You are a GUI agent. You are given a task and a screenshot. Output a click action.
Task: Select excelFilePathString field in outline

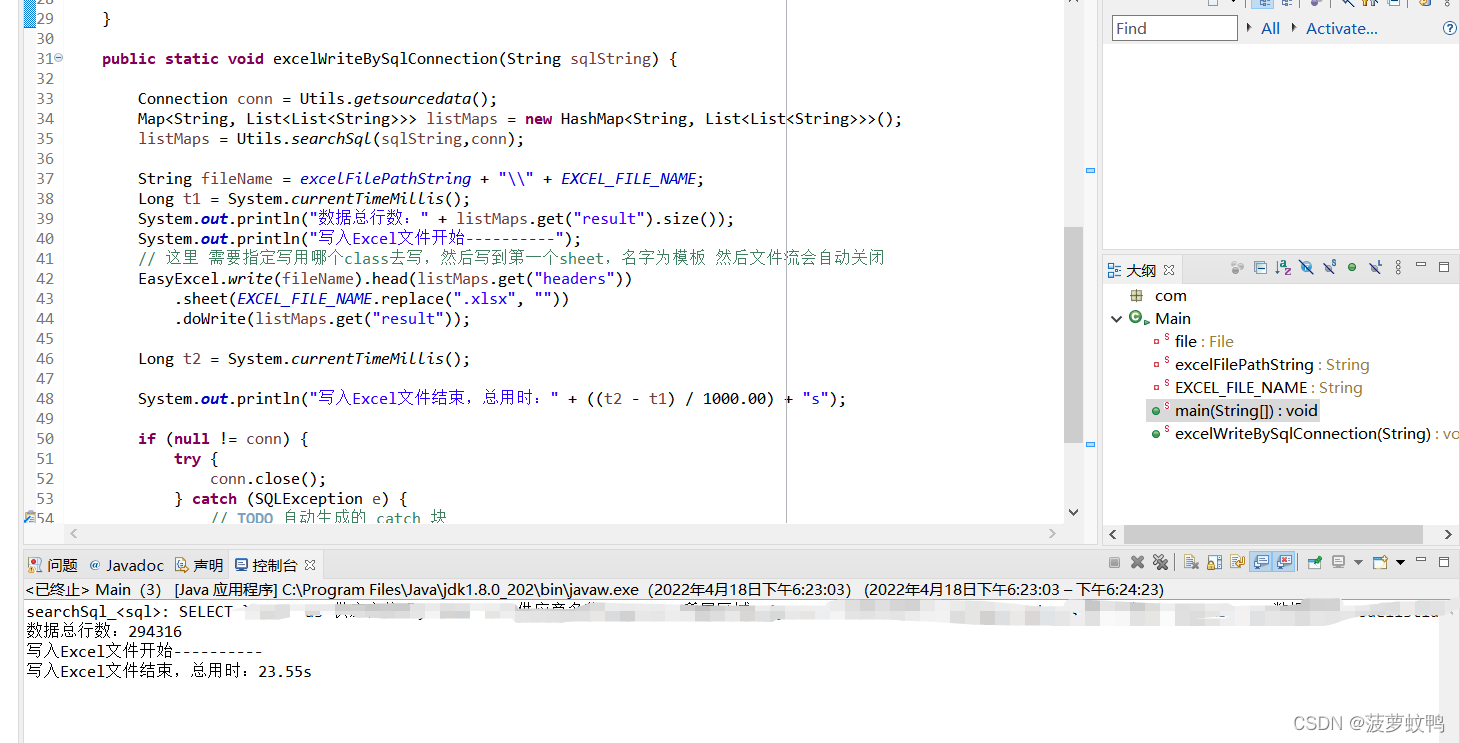(1272, 365)
